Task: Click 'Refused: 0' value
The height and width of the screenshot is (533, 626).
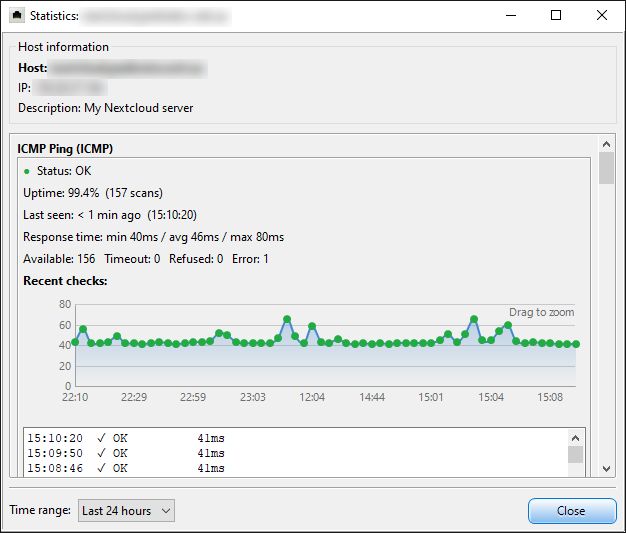Action: coord(196,259)
